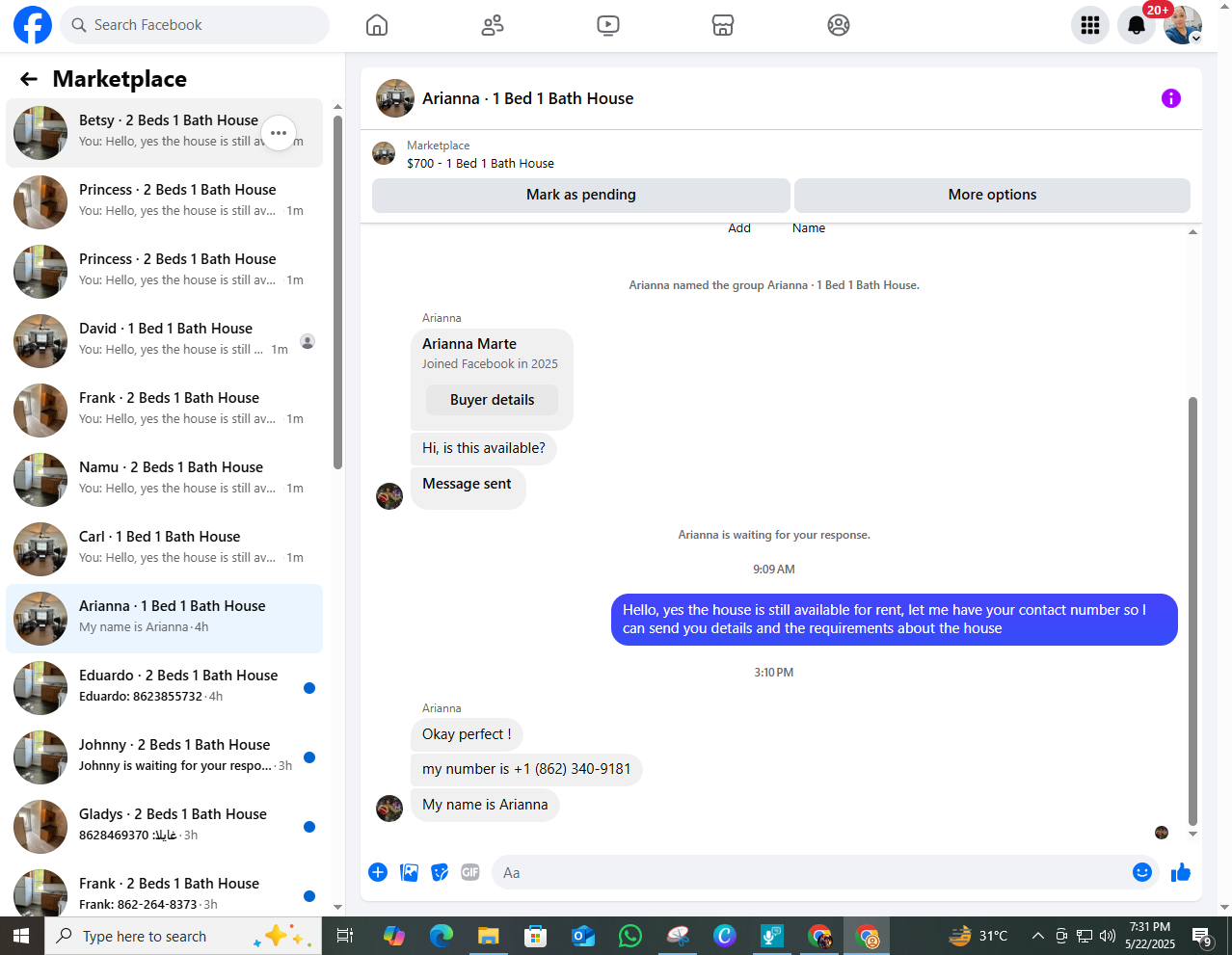Open the volume control in the tray
The image size is (1232, 955).
pos(1108,936)
